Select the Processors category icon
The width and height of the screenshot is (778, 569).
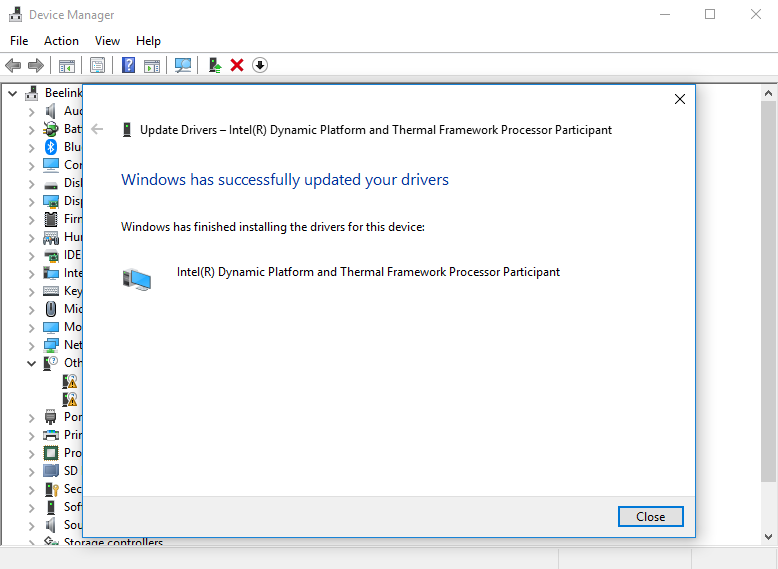[51, 453]
